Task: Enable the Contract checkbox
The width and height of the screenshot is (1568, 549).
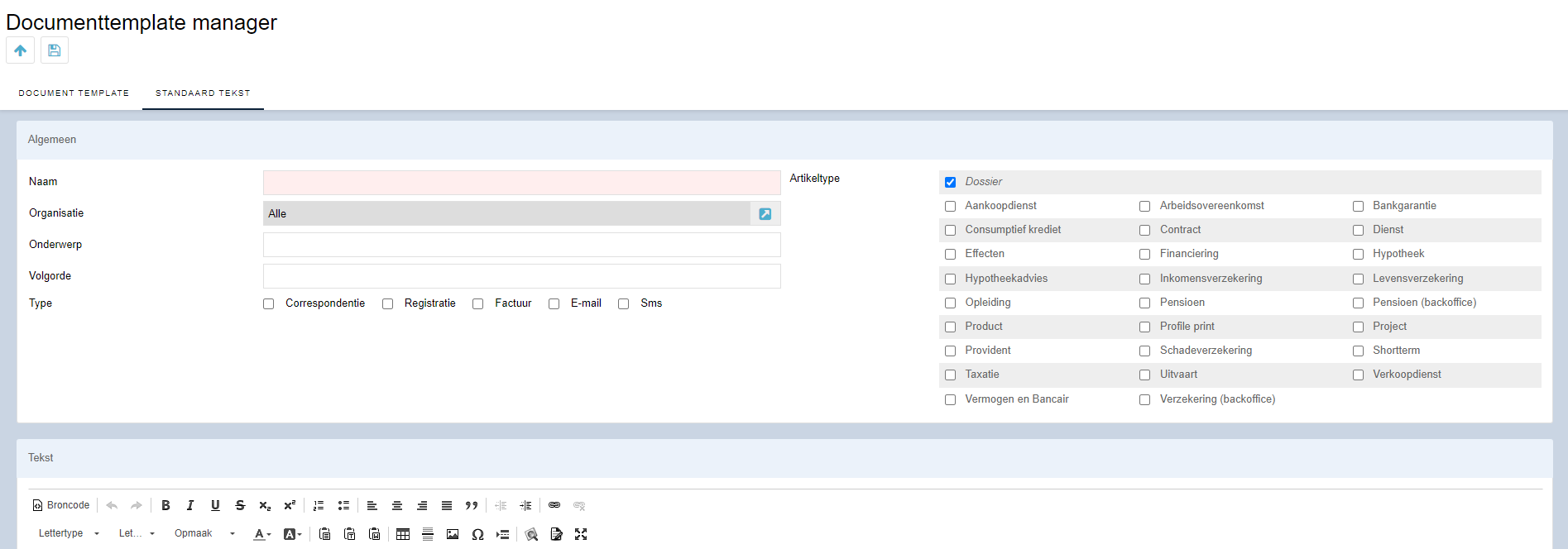Action: pos(1145,231)
